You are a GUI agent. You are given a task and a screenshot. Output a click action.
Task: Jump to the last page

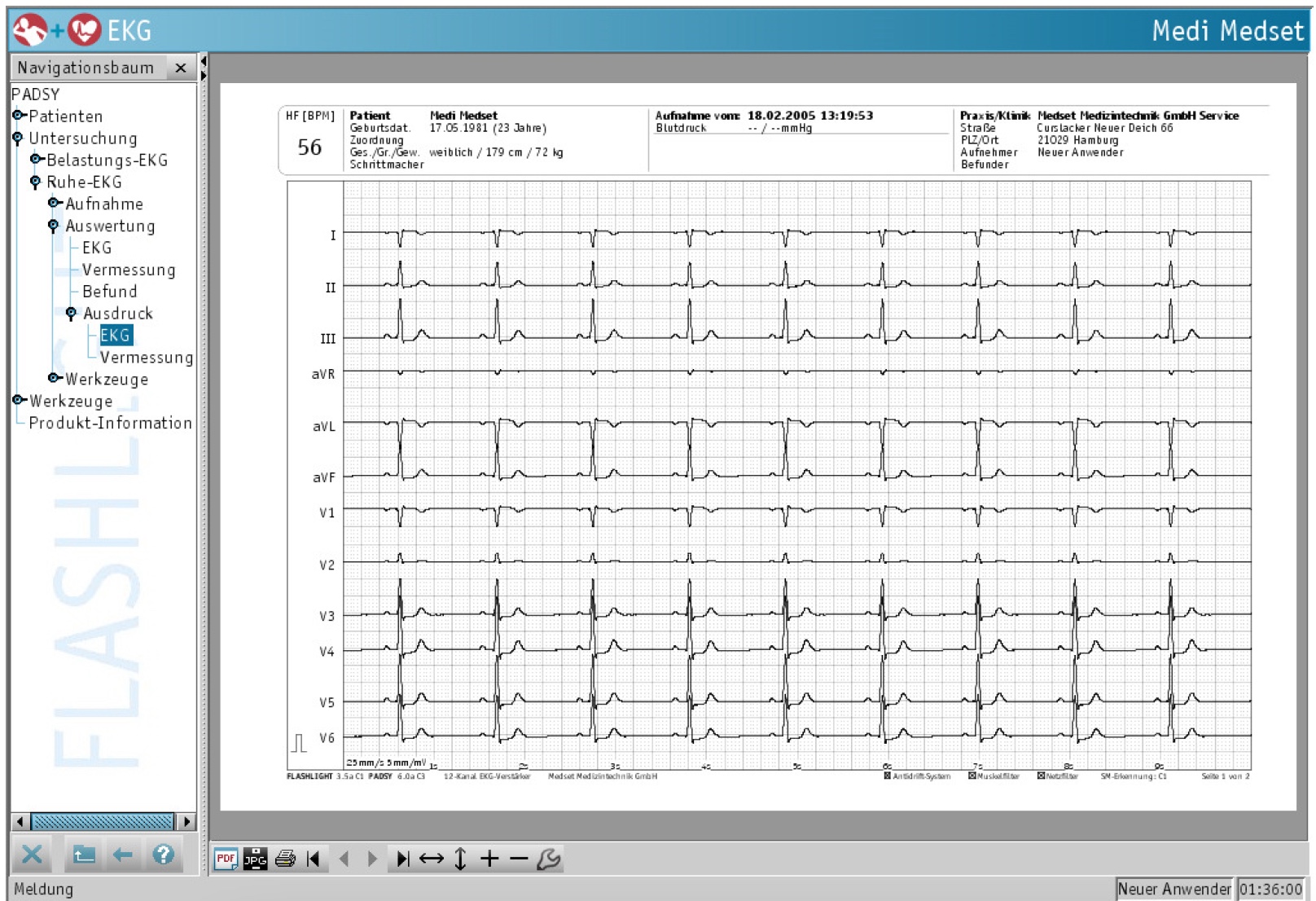point(402,858)
